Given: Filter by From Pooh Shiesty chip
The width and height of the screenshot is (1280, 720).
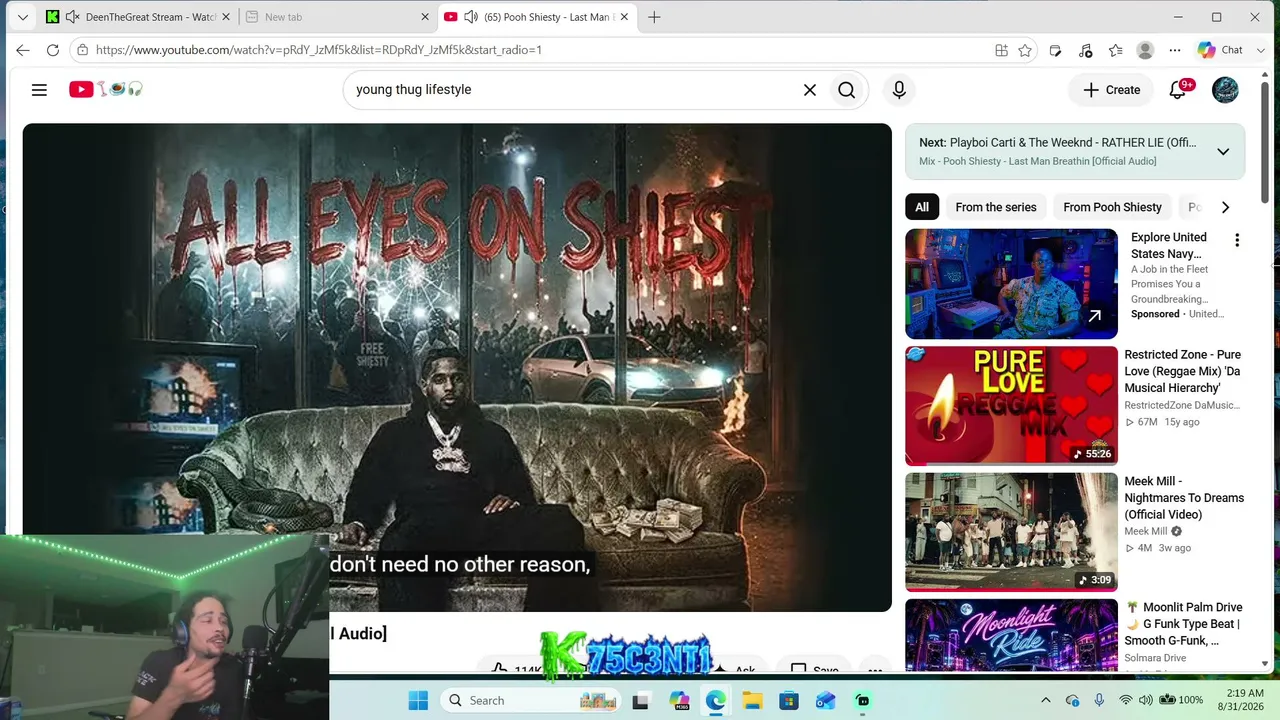Looking at the screenshot, I should (1112, 207).
